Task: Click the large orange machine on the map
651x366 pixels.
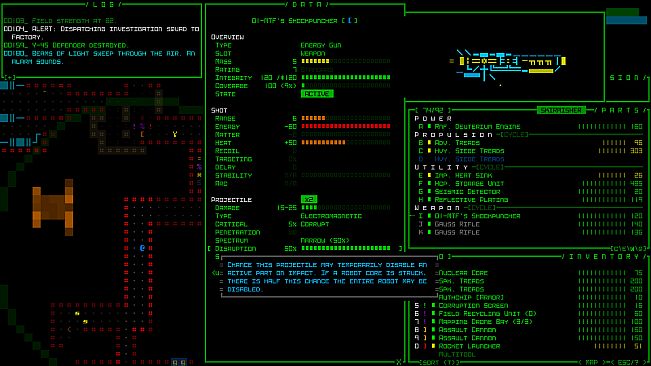Action: point(53,207)
